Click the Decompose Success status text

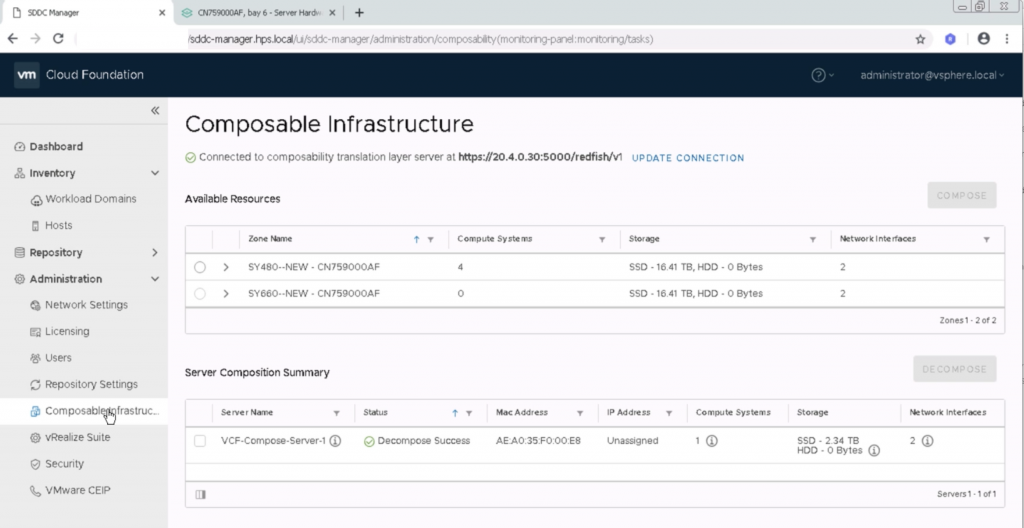click(423, 441)
